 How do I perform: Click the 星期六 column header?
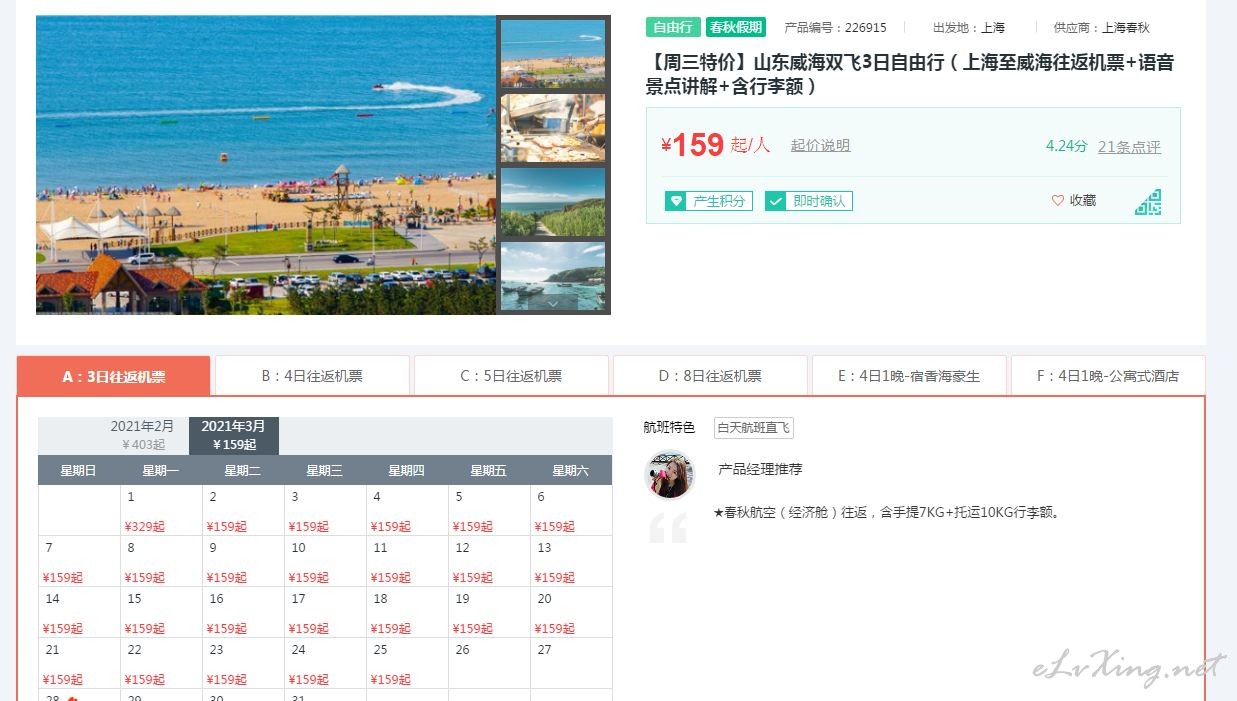click(571, 470)
